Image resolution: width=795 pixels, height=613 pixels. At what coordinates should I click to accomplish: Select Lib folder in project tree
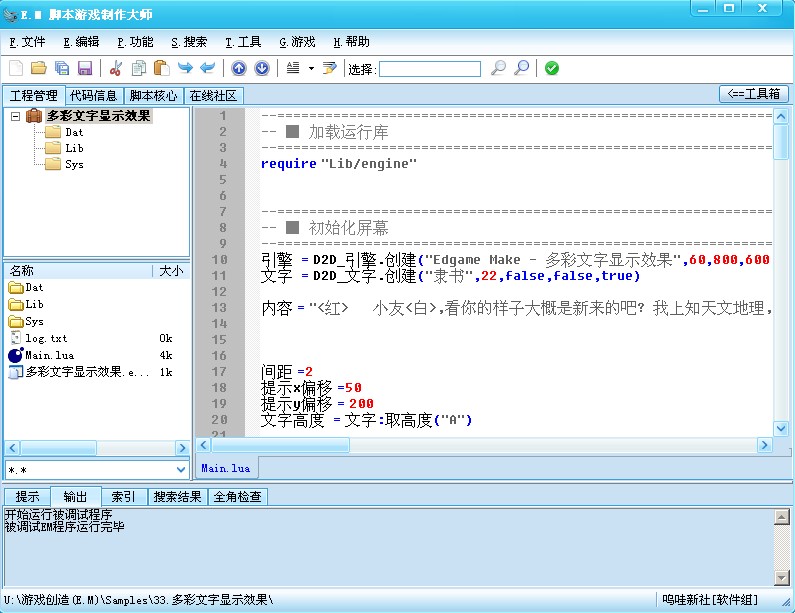coord(74,148)
